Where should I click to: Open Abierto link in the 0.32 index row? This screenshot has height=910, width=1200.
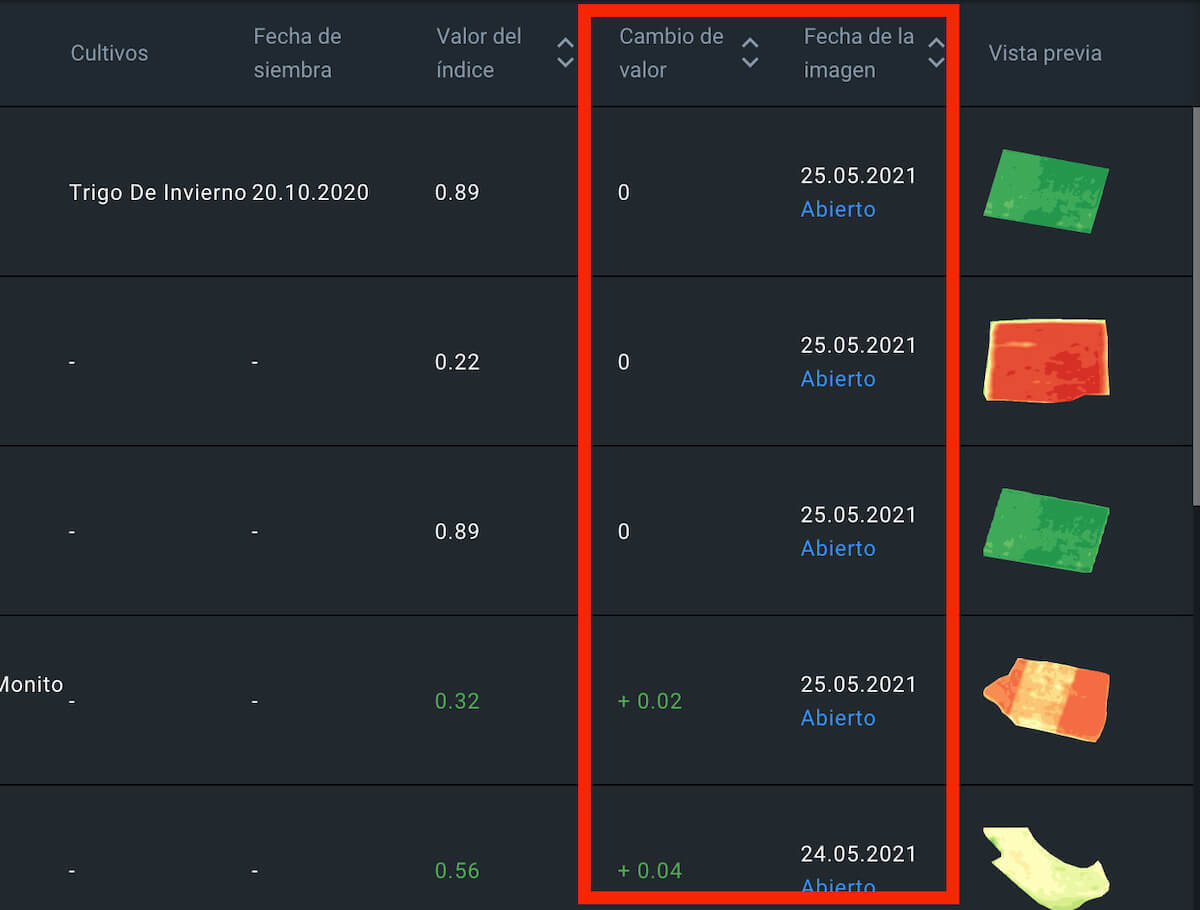tap(838, 718)
